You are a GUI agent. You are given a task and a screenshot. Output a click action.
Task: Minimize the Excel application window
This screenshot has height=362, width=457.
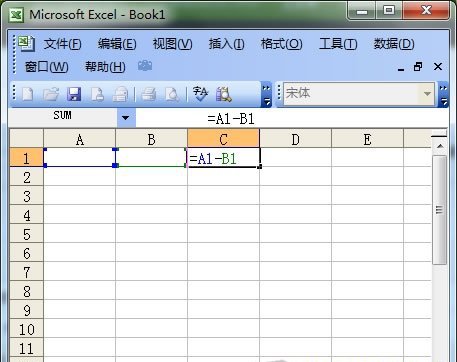[362, 11]
